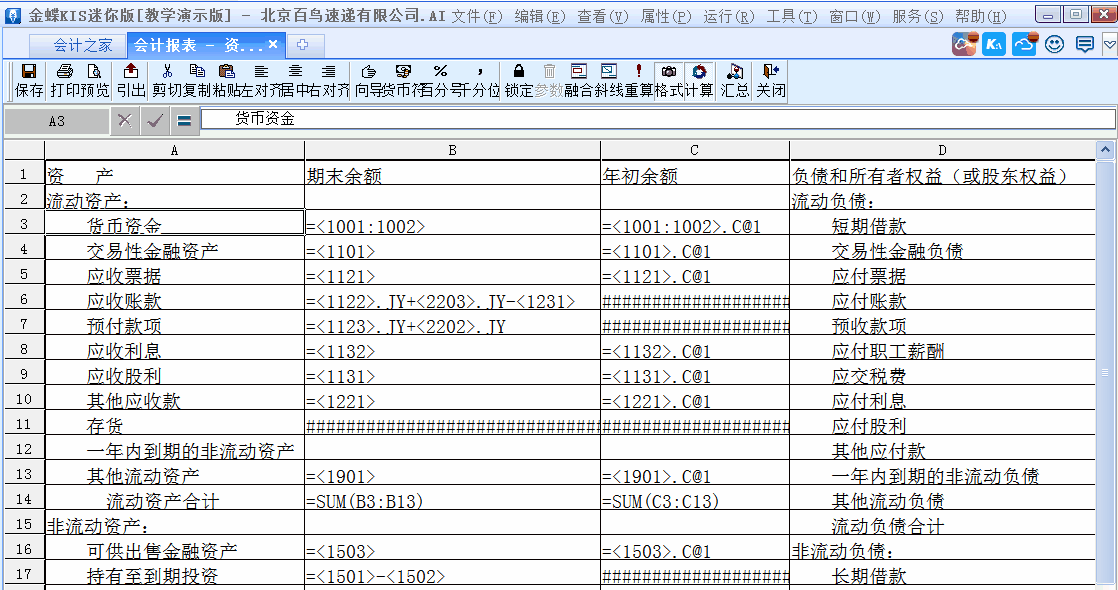Click the smiley feedback icon
Image resolution: width=1118 pixels, height=590 pixels.
tap(1054, 44)
